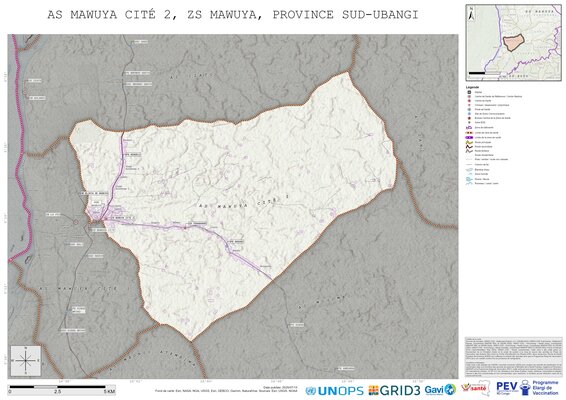This screenshot has height=400, width=566.
Task: Click the orange dotted boundary symbol in legend
Action: (470, 132)
